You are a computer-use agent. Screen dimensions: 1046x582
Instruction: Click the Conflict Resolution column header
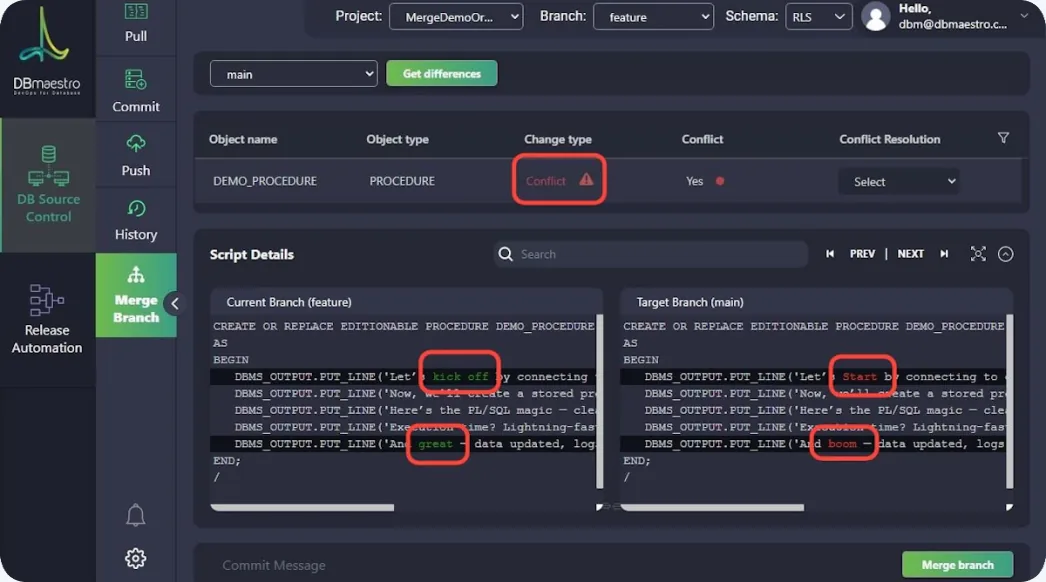889,139
